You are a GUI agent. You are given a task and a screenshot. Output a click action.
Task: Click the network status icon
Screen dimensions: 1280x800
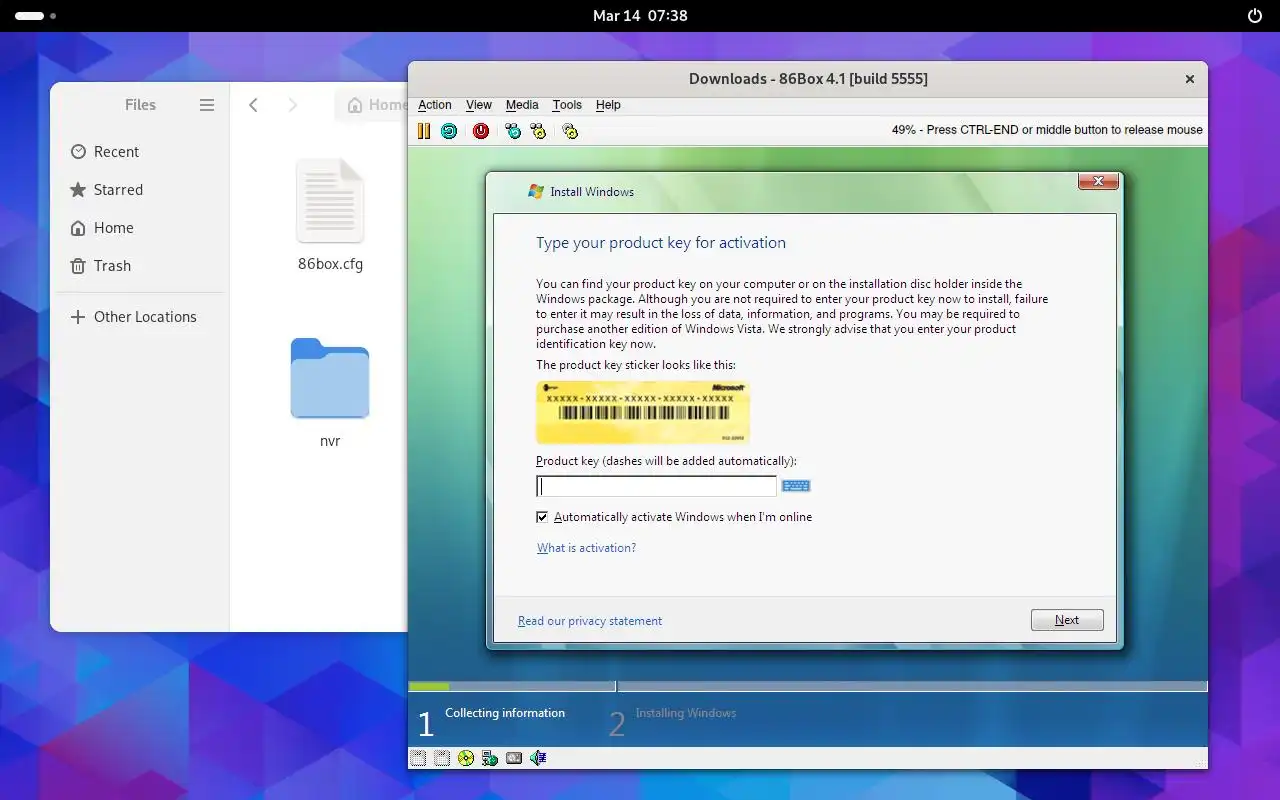pyautogui.click(x=490, y=758)
